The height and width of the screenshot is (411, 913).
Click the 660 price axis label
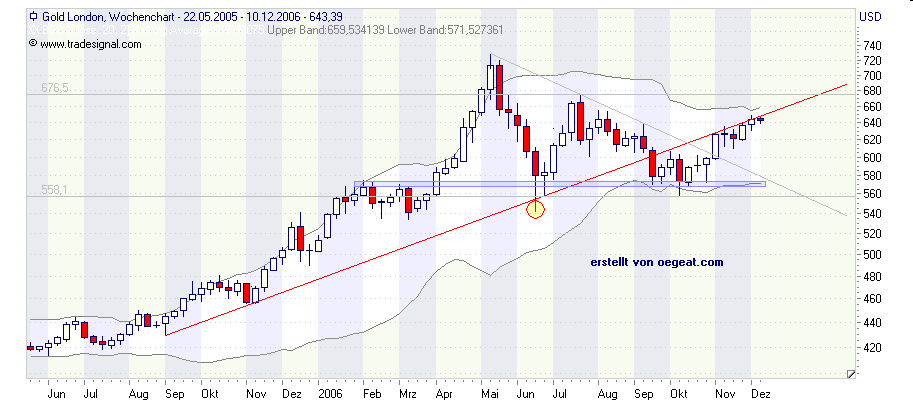(873, 107)
